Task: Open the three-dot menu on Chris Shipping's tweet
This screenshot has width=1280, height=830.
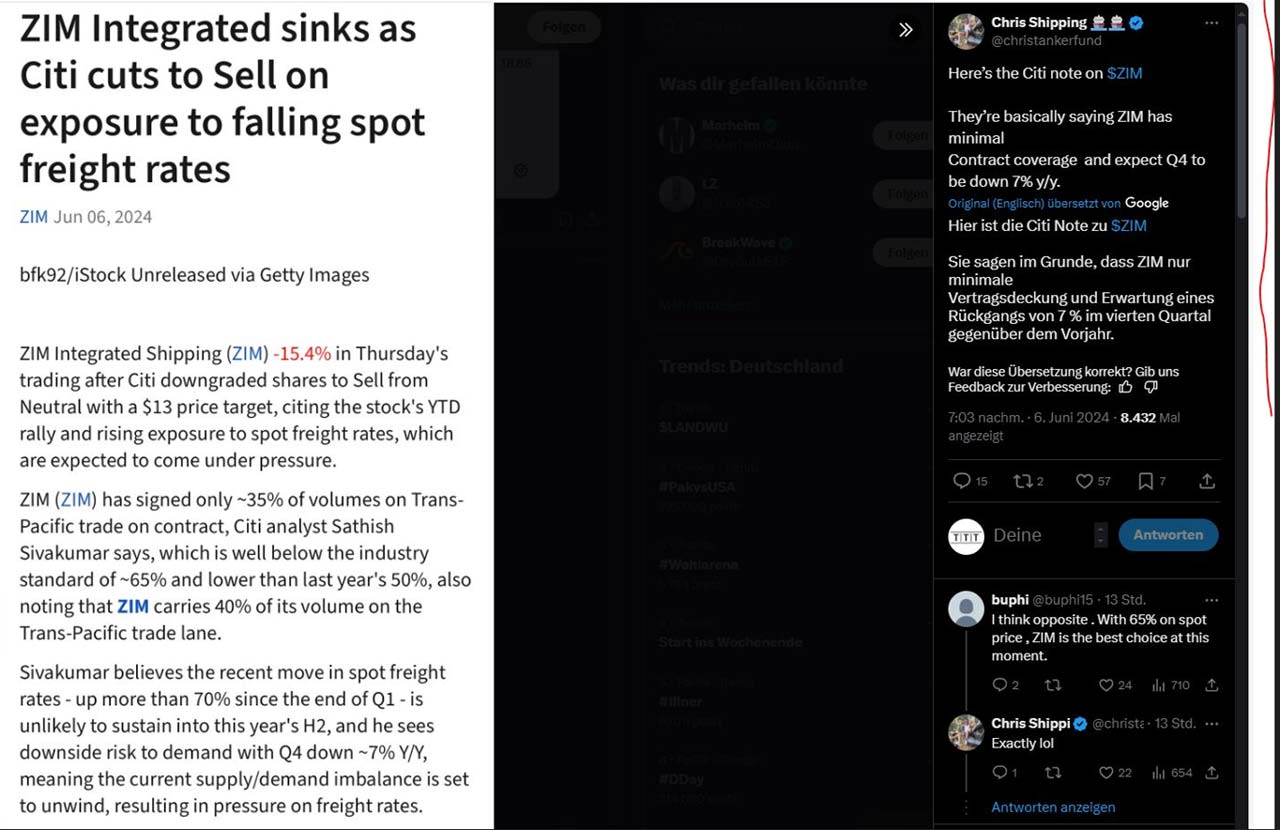Action: click(x=1211, y=22)
